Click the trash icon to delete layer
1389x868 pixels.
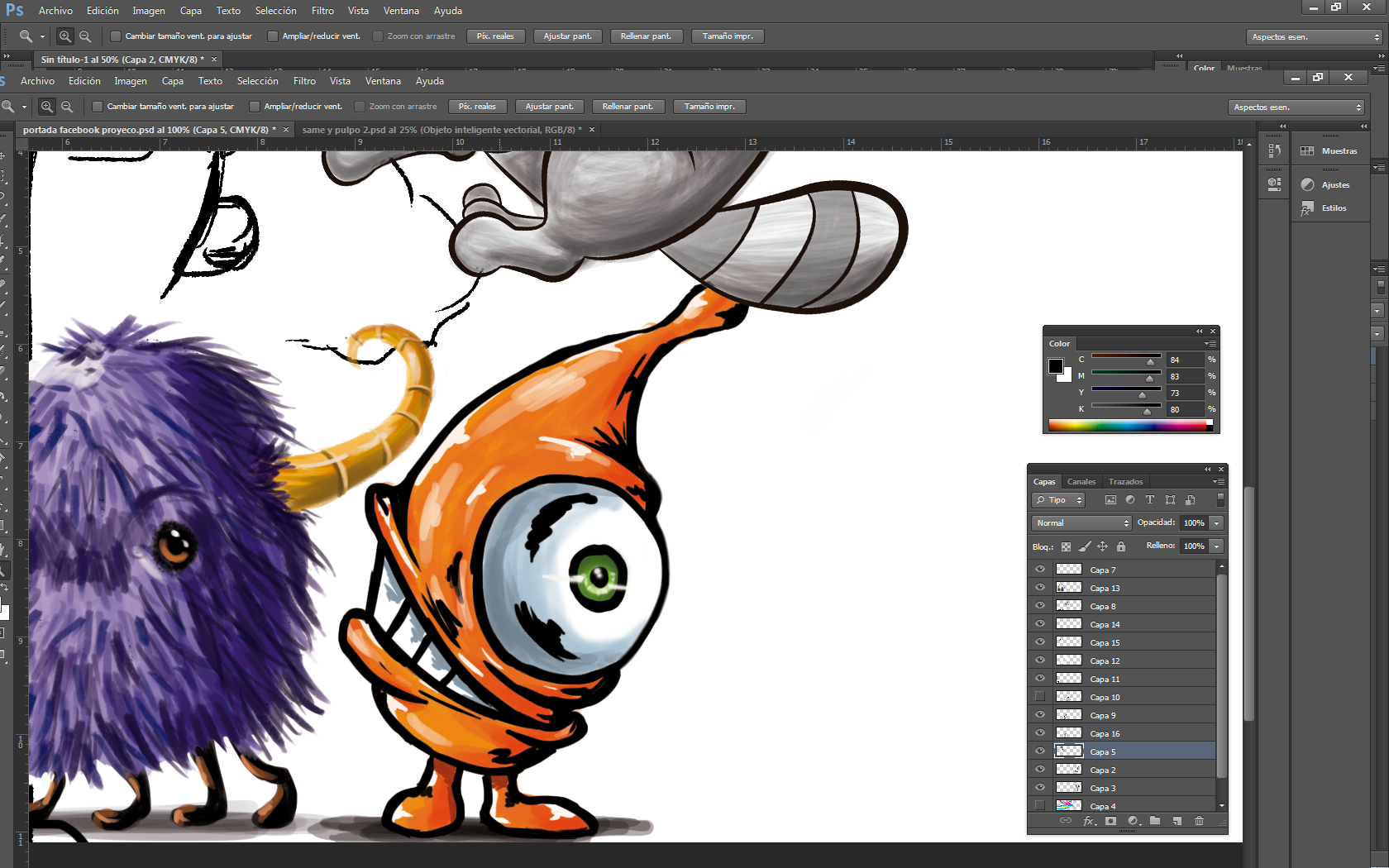tap(1199, 821)
